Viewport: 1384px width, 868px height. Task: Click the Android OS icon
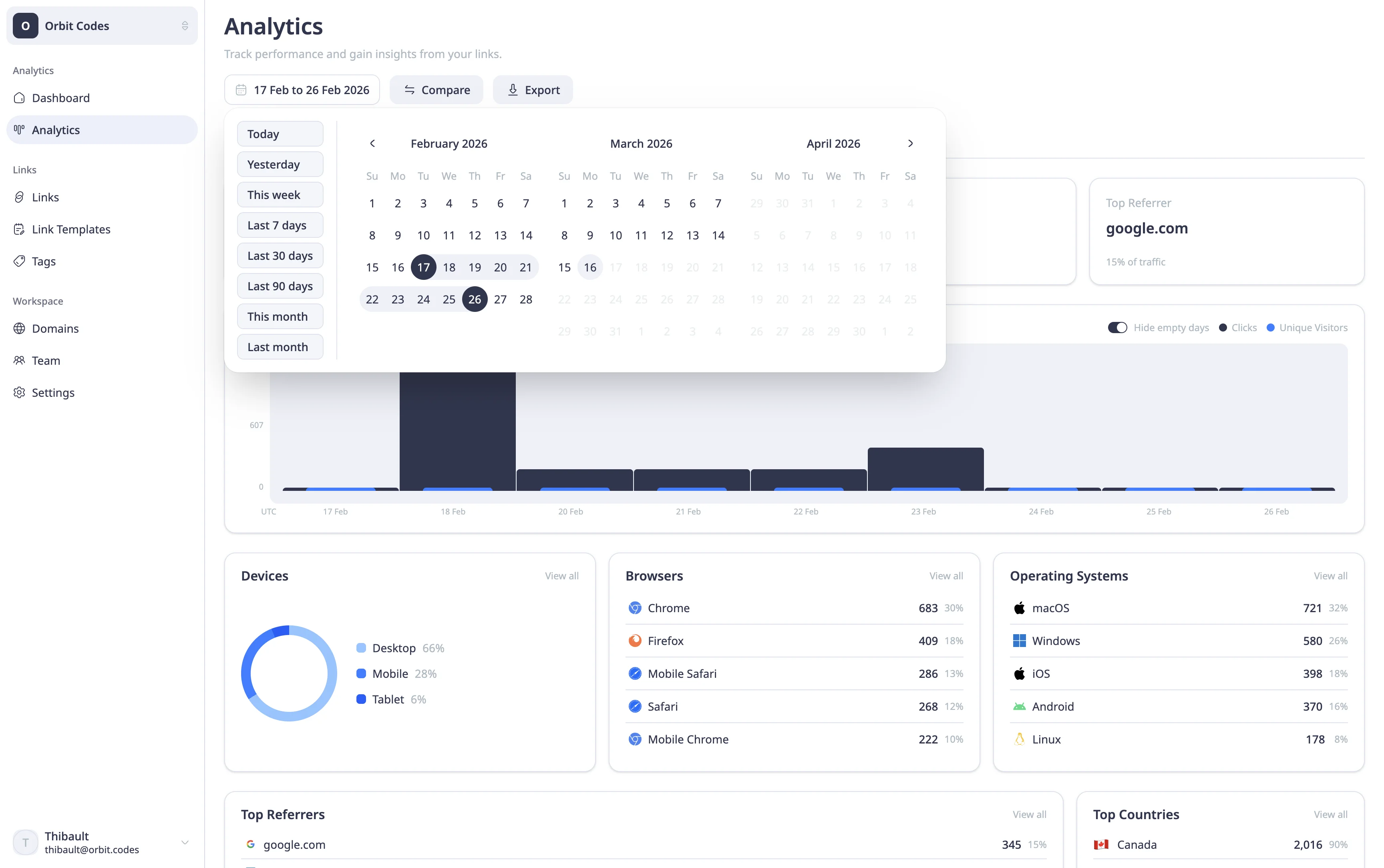coord(1020,707)
